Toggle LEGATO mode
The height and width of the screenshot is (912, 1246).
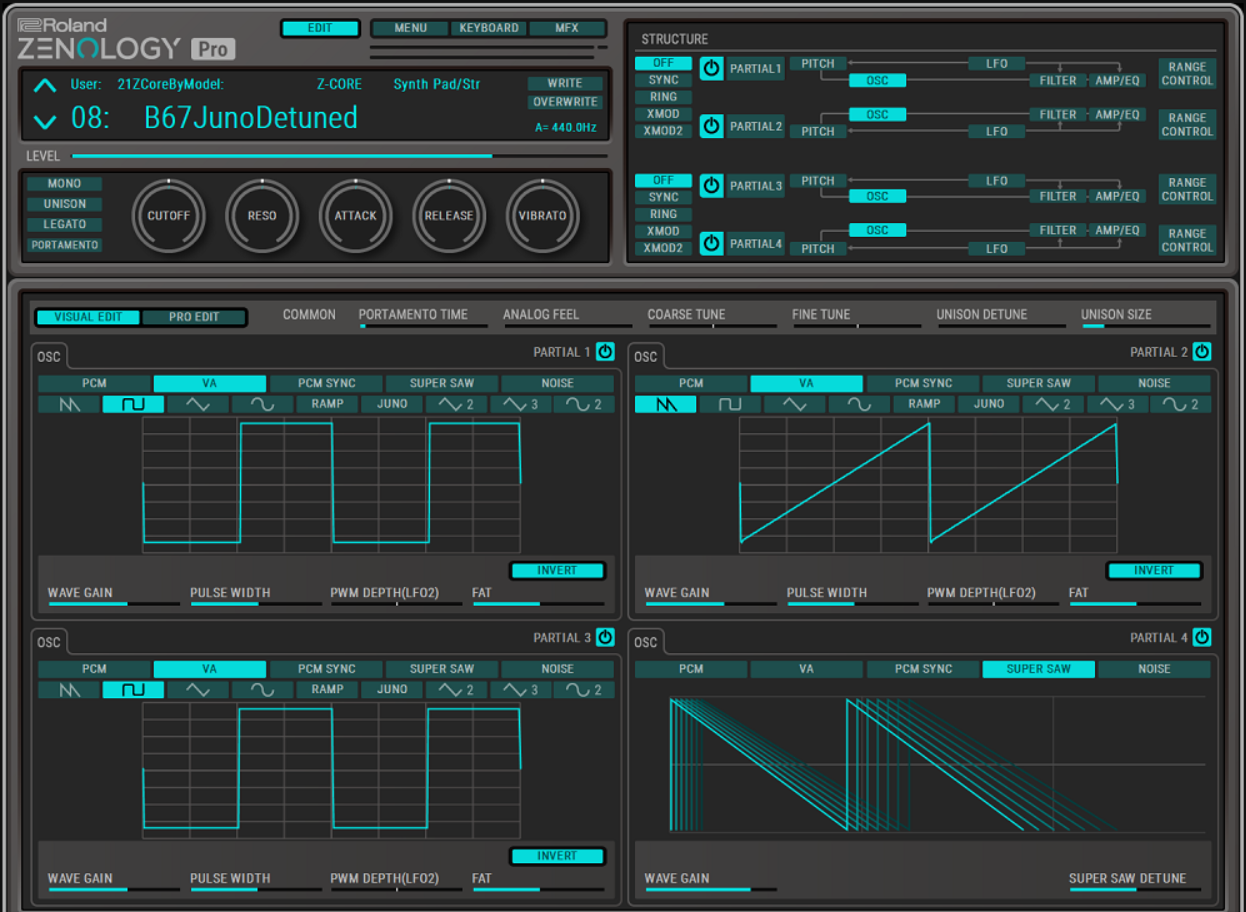[x=64, y=224]
